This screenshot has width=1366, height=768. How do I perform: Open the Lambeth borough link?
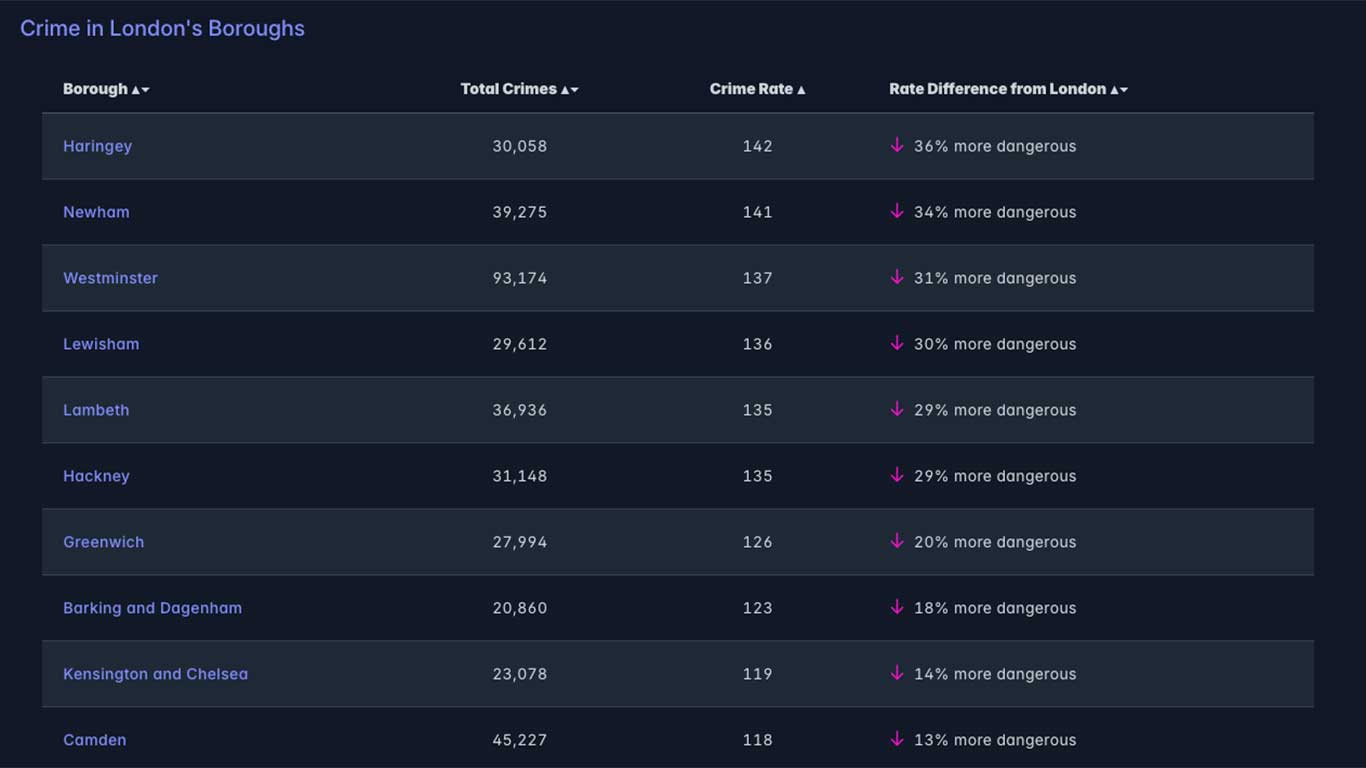click(96, 410)
